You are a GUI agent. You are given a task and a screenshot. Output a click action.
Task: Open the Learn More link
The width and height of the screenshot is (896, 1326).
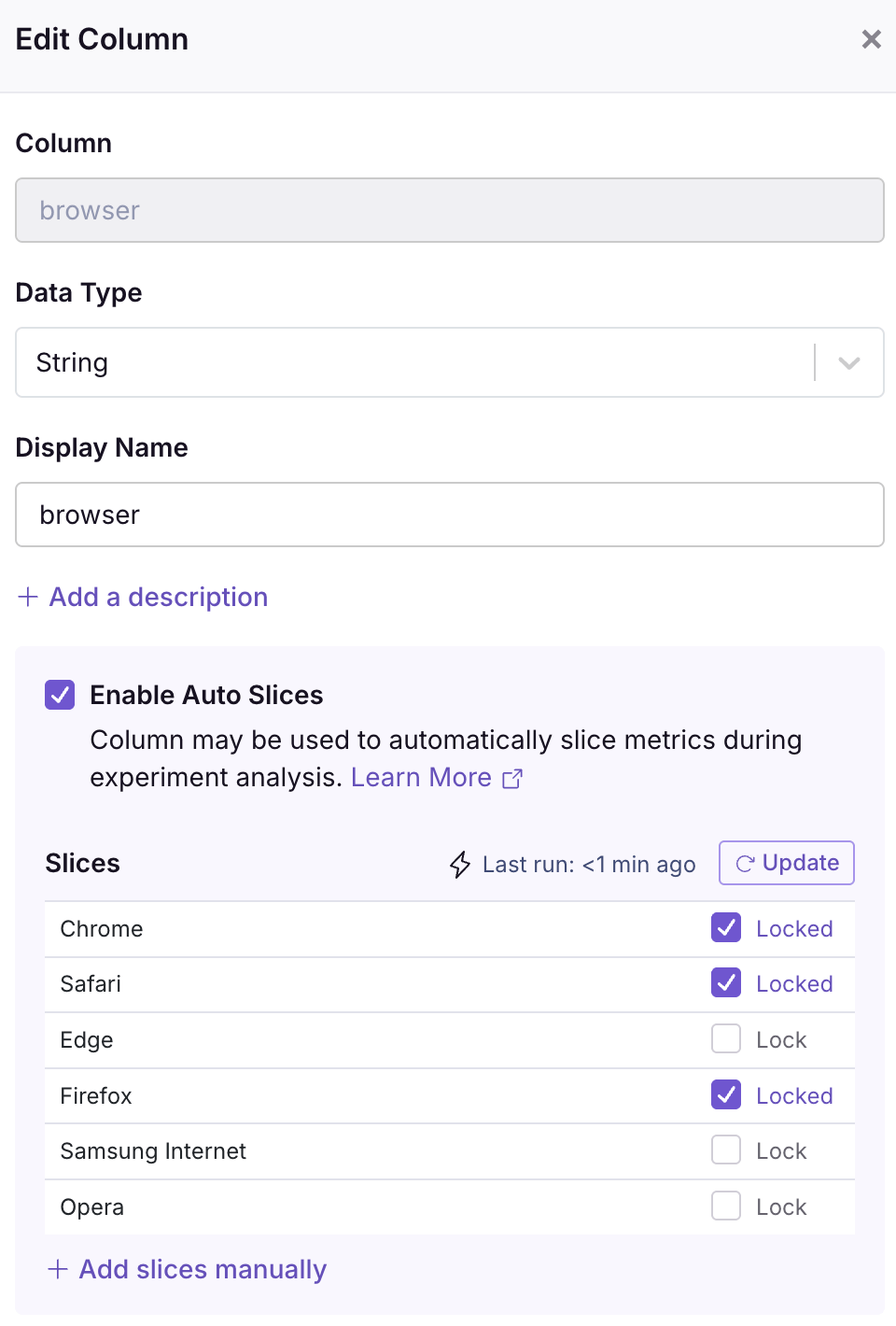[422, 777]
